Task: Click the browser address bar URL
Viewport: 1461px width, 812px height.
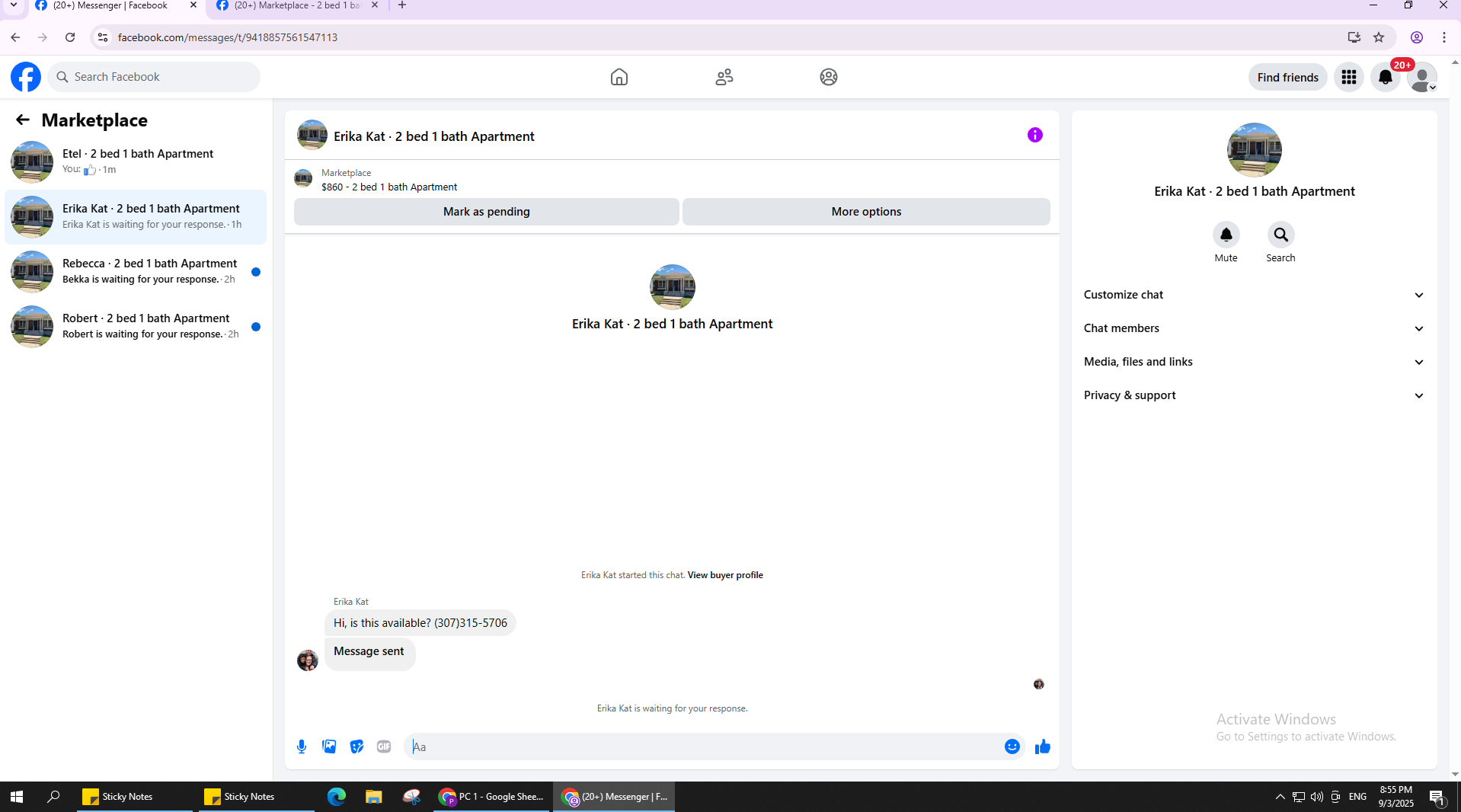Action: 228,37
